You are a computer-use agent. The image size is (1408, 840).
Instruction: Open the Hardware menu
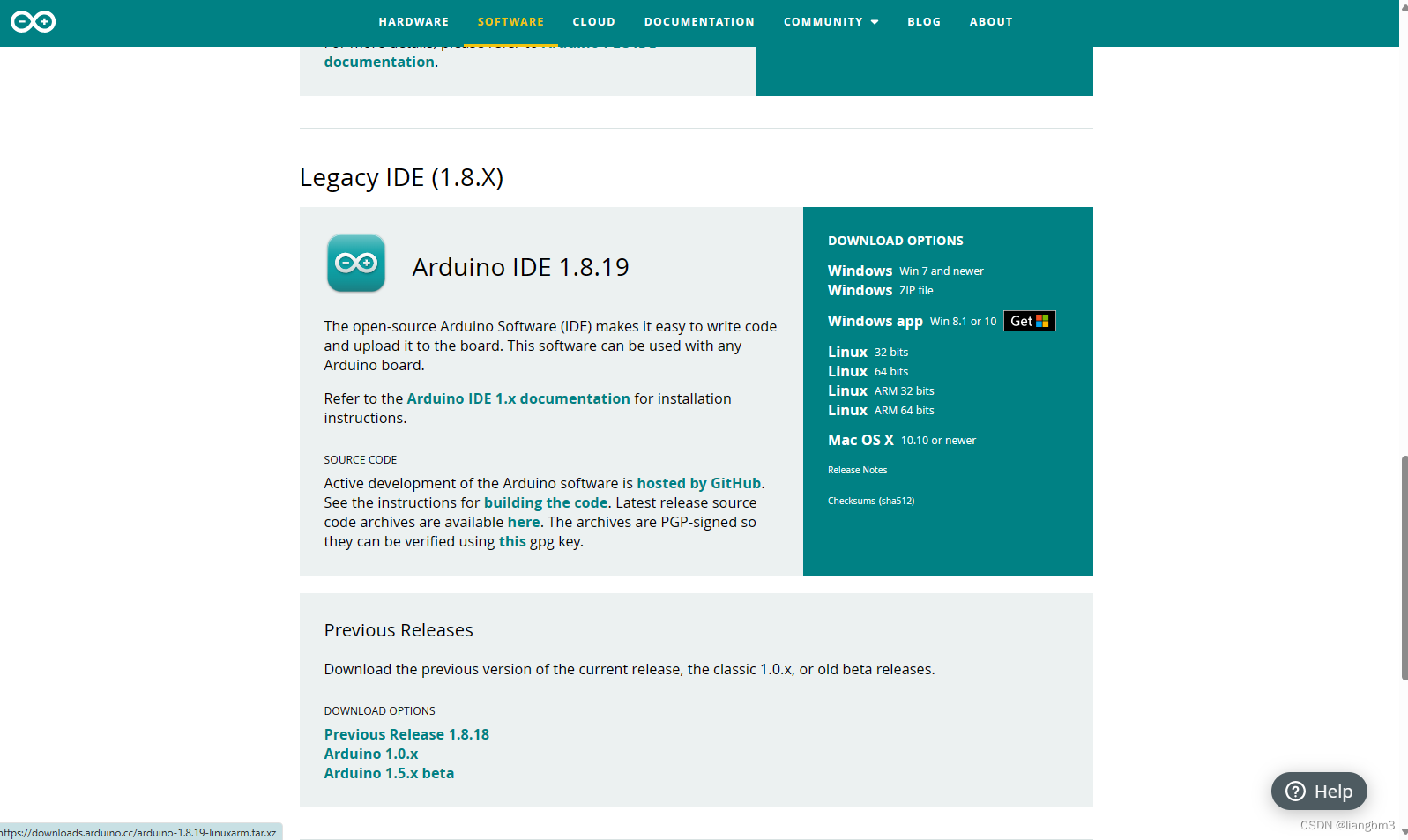[x=413, y=22]
